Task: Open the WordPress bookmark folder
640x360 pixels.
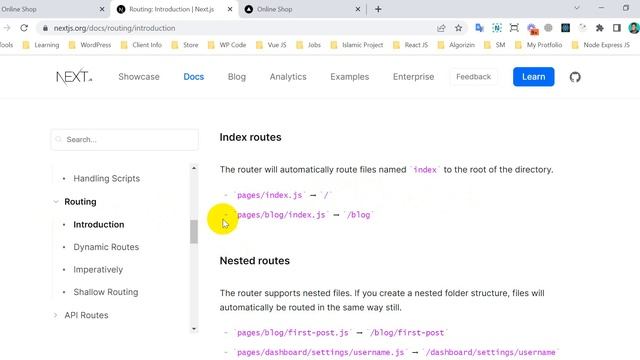Action: point(90,45)
